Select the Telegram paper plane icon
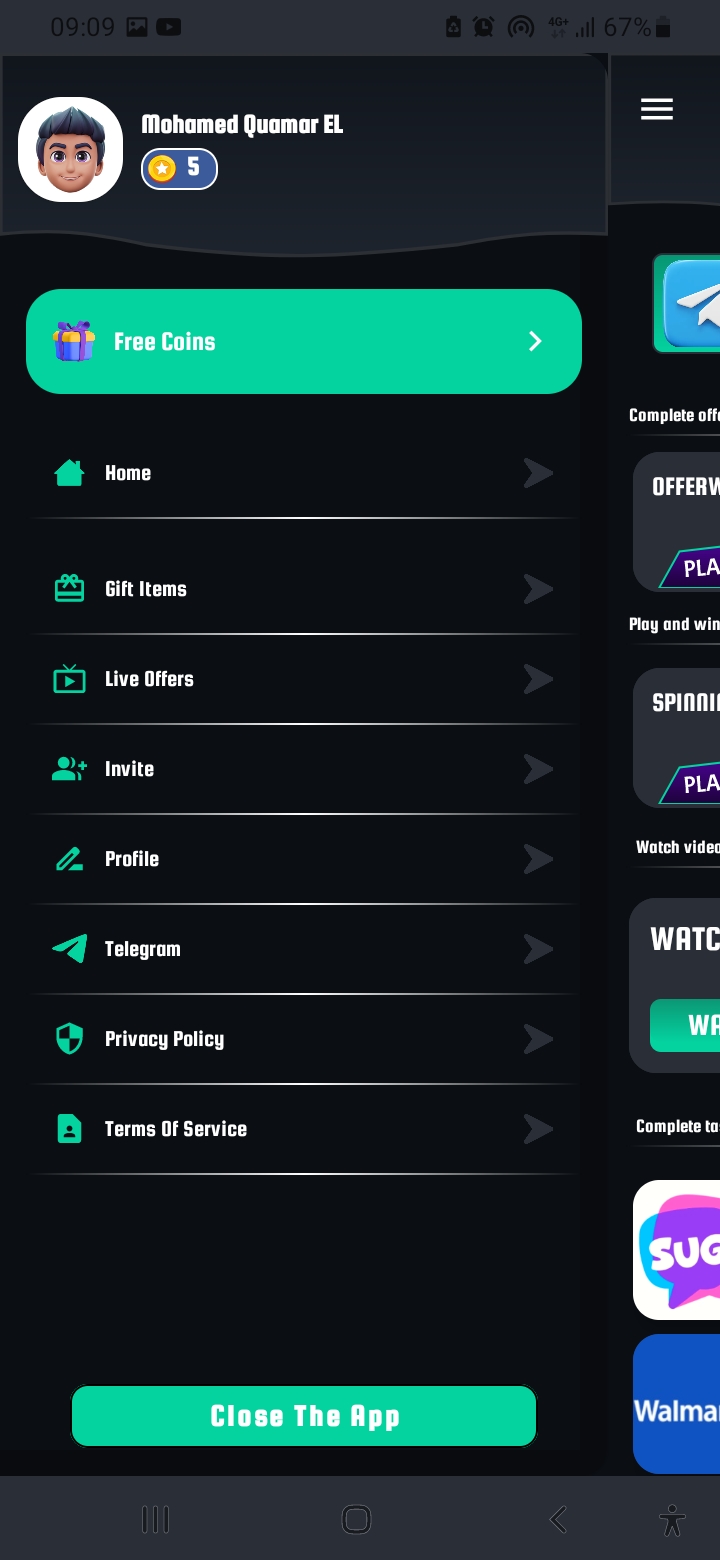This screenshot has width=720, height=1560. 69,949
